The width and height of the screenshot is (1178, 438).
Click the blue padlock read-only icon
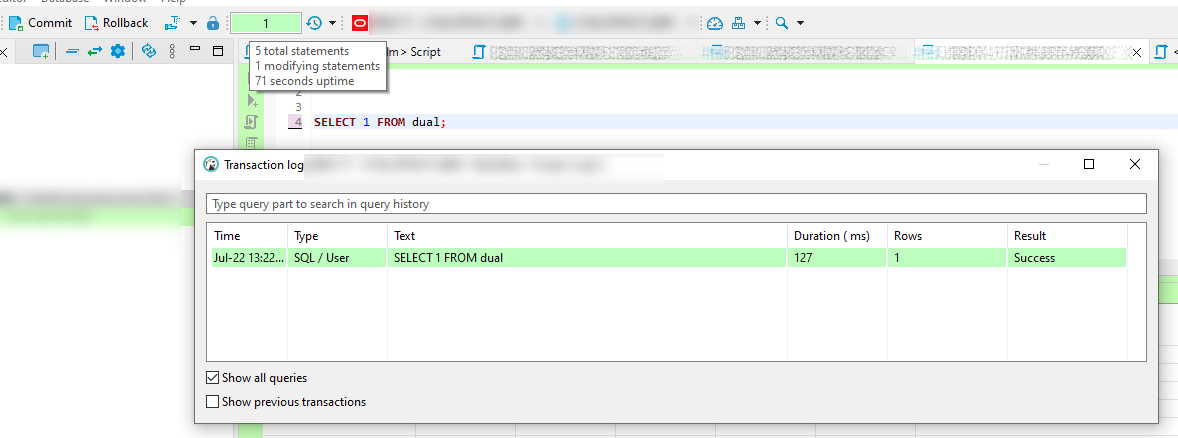click(213, 23)
